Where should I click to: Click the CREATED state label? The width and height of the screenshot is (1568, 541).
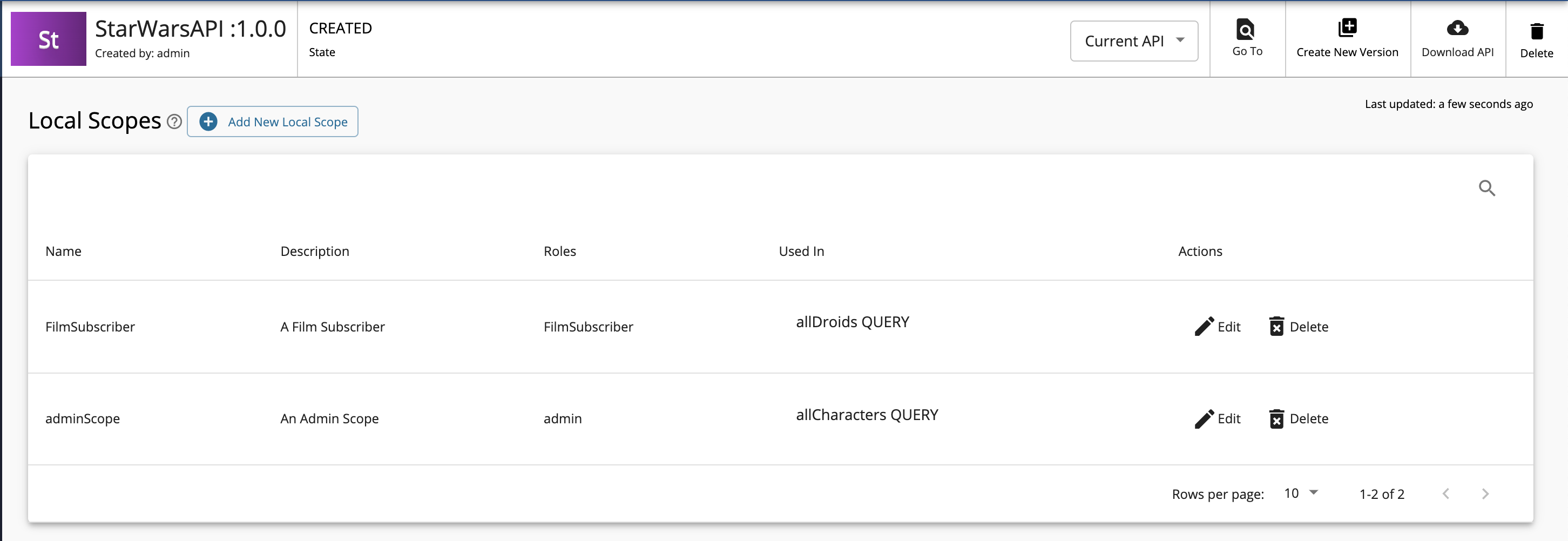point(340,28)
